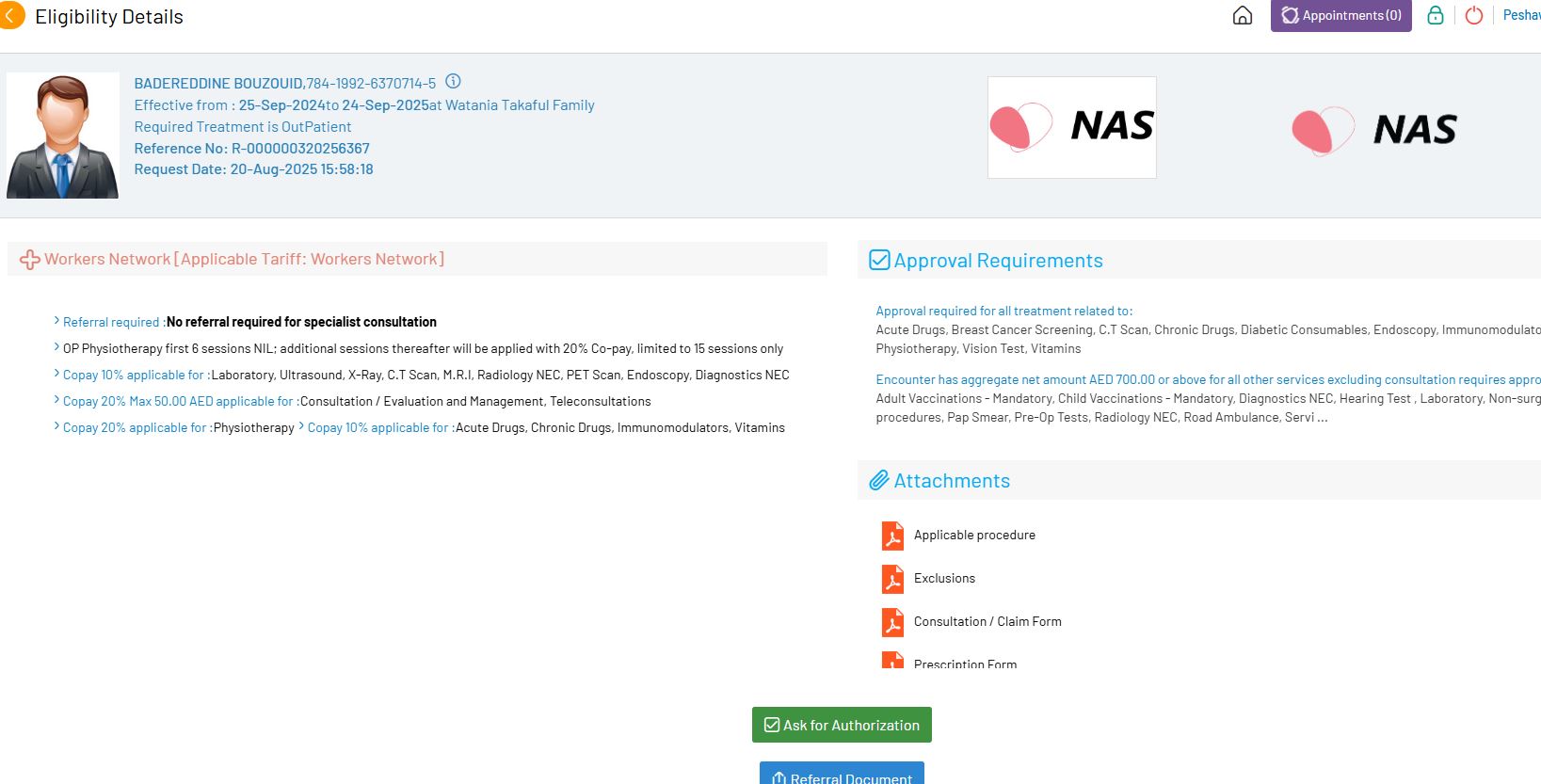Screen dimensions: 1541x784
Task: Click the patient avatar photo
Action: [x=63, y=136]
